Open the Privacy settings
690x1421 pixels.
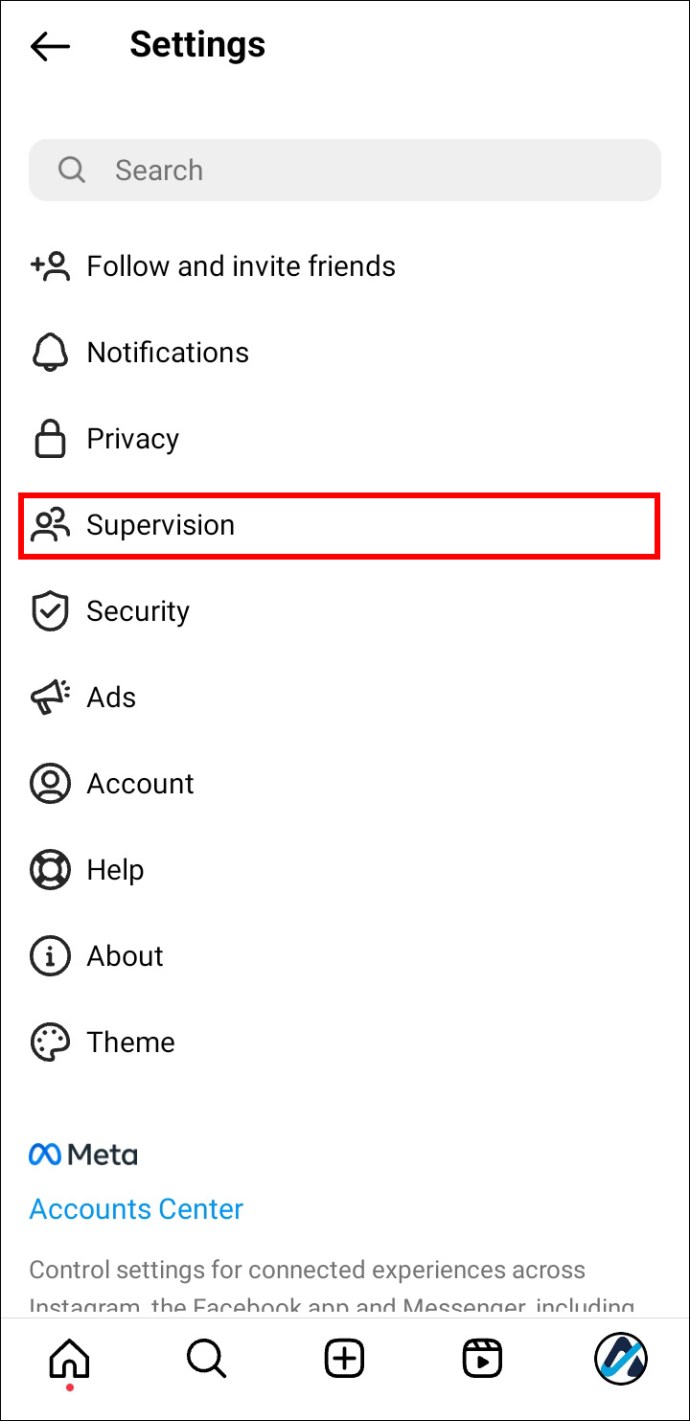tap(132, 439)
